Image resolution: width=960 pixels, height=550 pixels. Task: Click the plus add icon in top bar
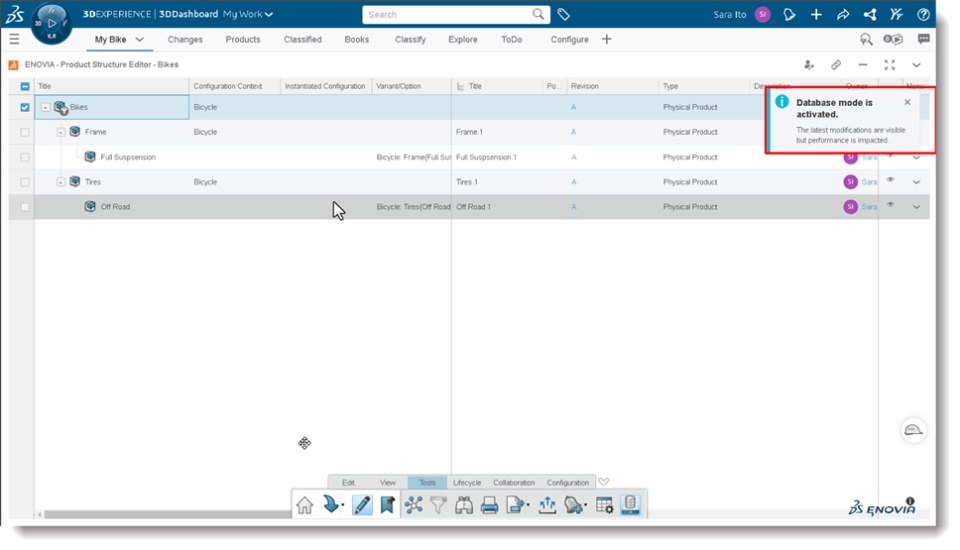click(816, 14)
